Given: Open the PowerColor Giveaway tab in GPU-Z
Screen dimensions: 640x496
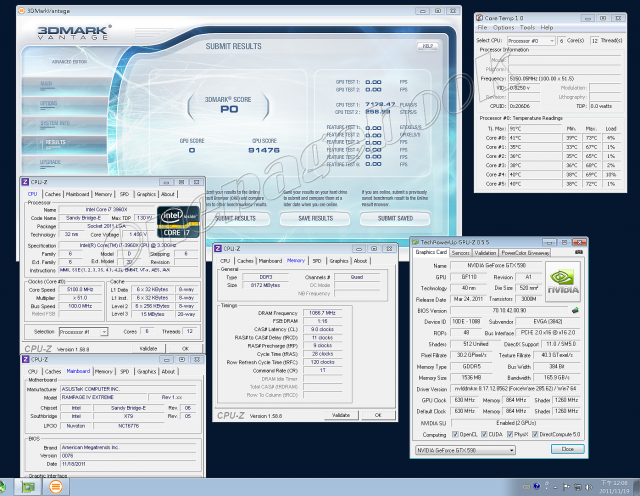Looking at the screenshot, I should click(x=525, y=253).
